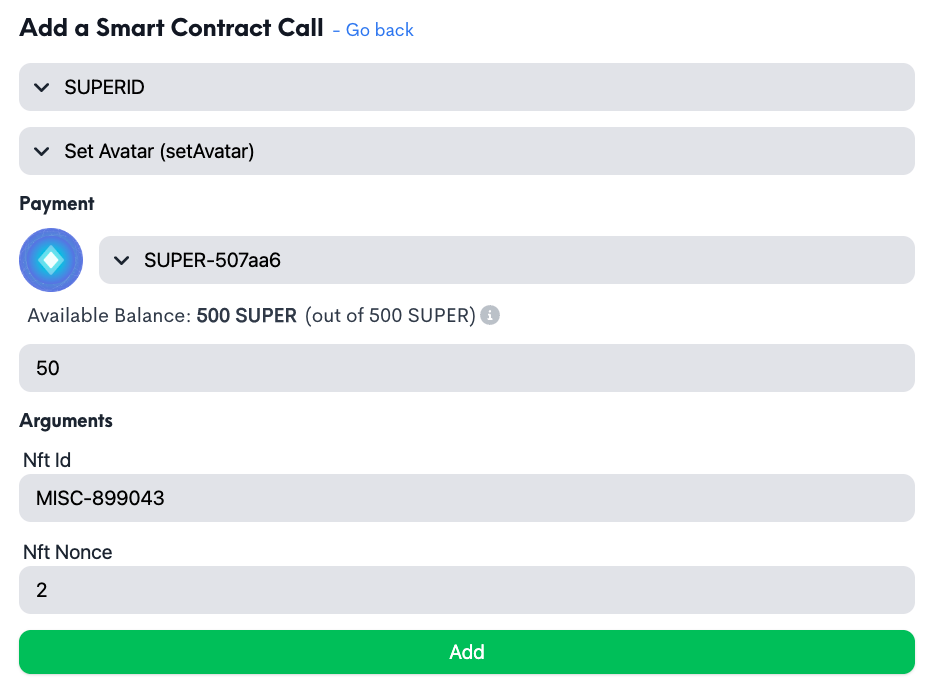Click the Add a Smart Contract Call title

172,28
